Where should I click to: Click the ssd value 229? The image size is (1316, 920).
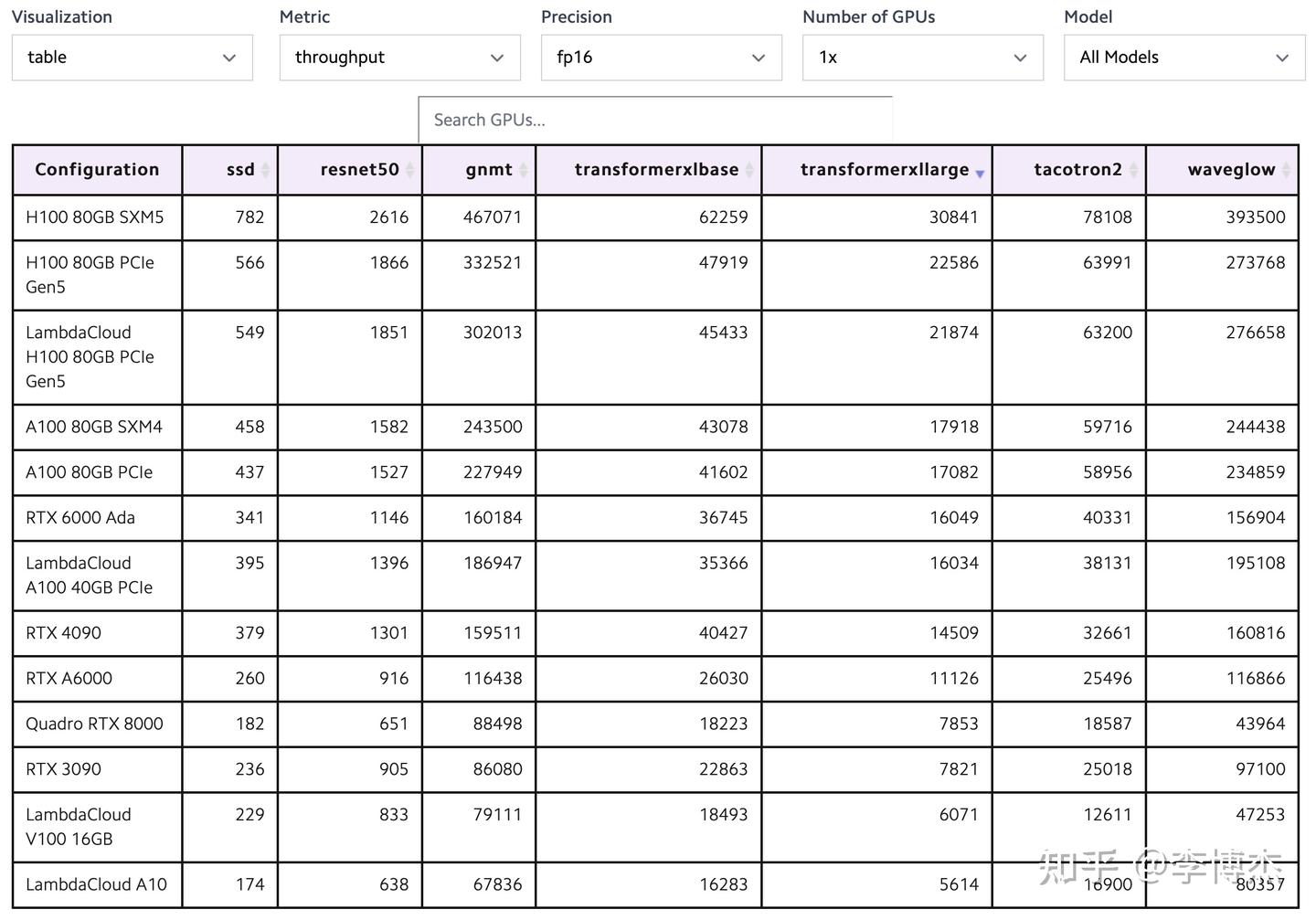[249, 815]
